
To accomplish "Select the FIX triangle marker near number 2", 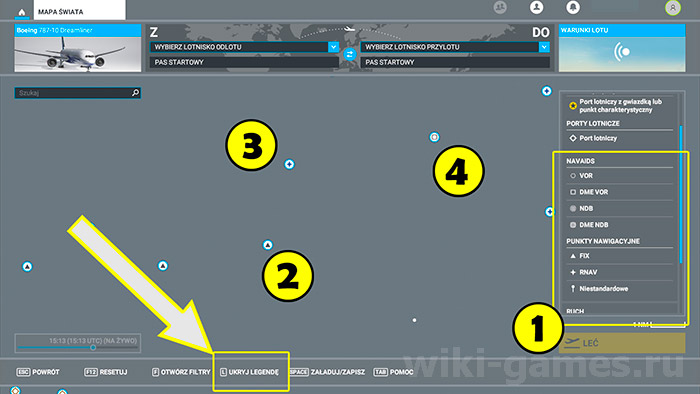I will coord(267,245).
